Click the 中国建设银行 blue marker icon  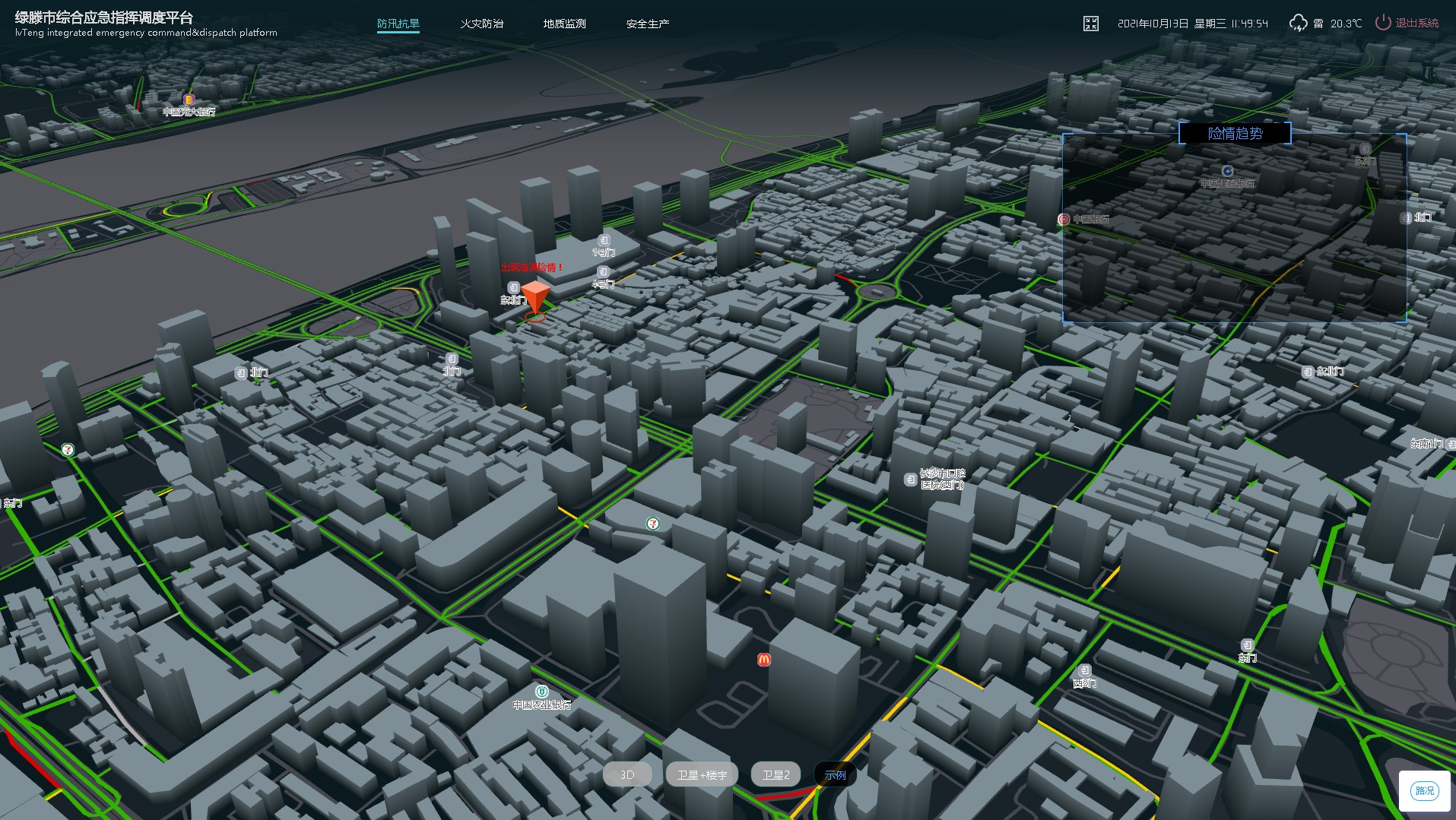(x=1227, y=171)
